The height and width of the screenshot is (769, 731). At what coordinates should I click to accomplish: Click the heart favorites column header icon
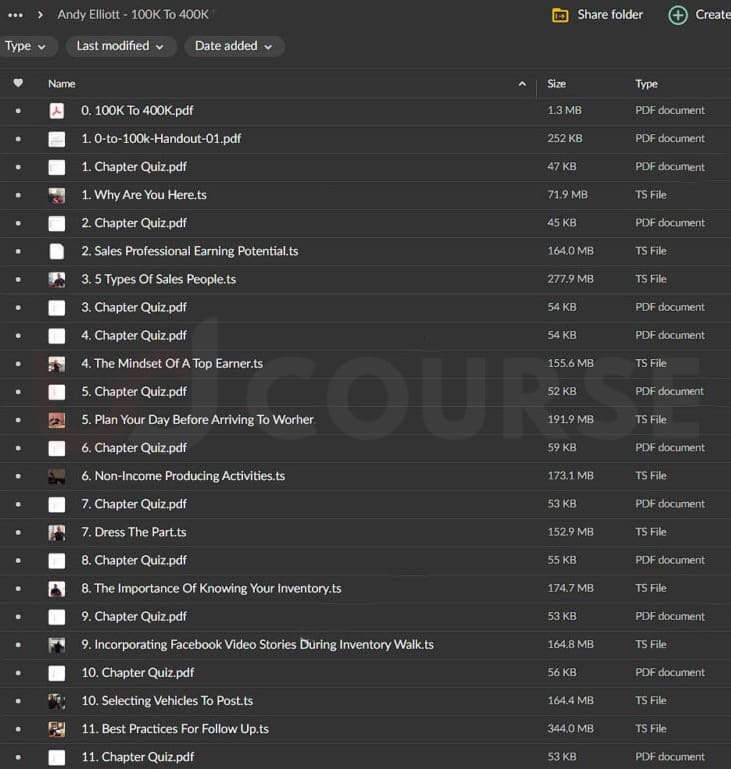coord(18,84)
